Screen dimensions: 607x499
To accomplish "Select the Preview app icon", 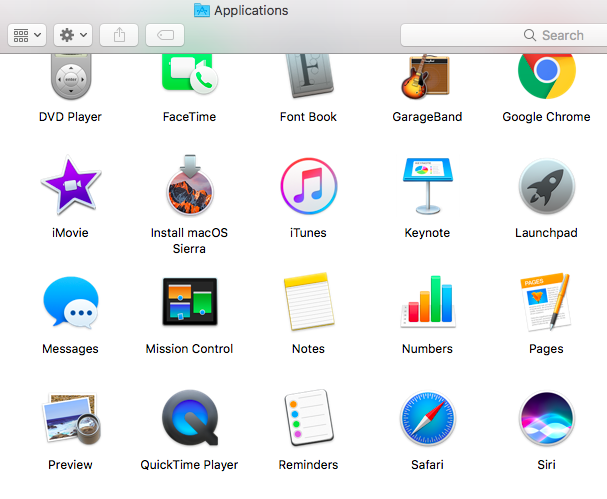I will pyautogui.click(x=70, y=419).
